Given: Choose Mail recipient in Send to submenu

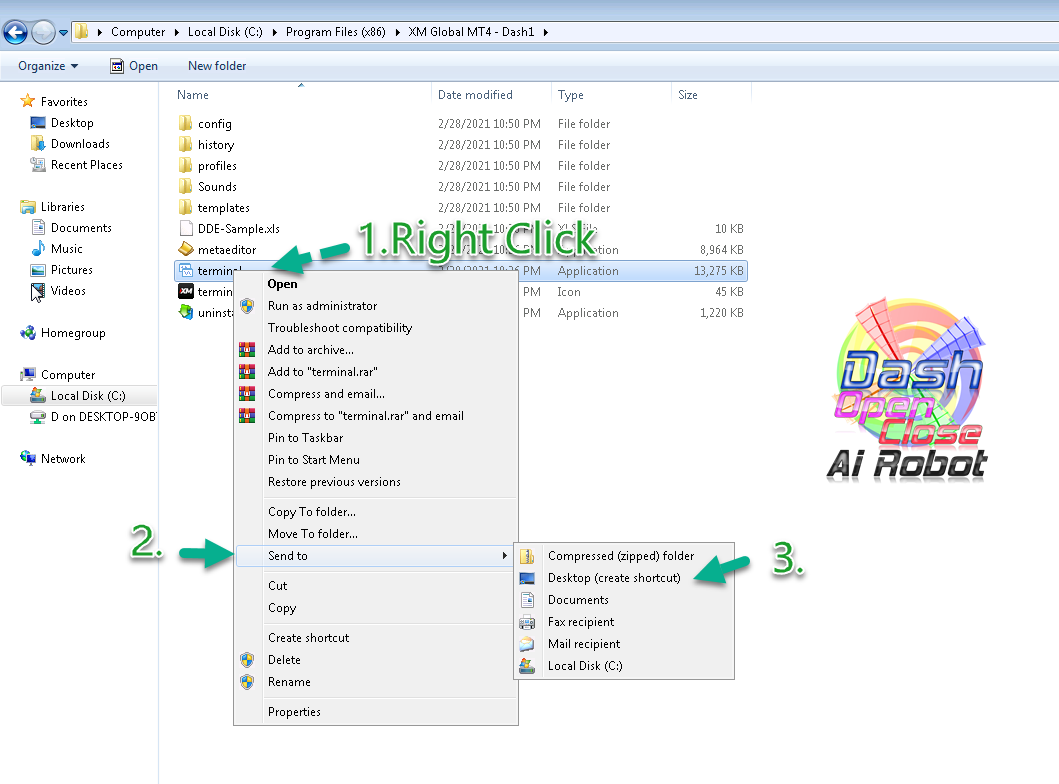Looking at the screenshot, I should click(584, 644).
